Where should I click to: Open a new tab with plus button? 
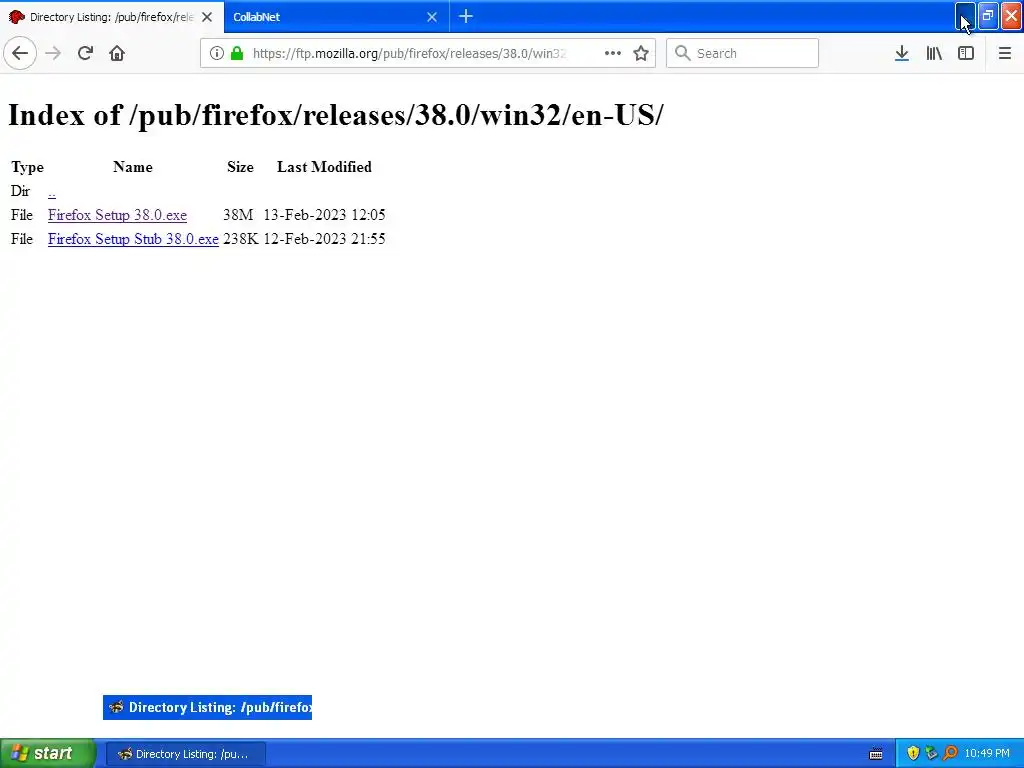point(466,16)
